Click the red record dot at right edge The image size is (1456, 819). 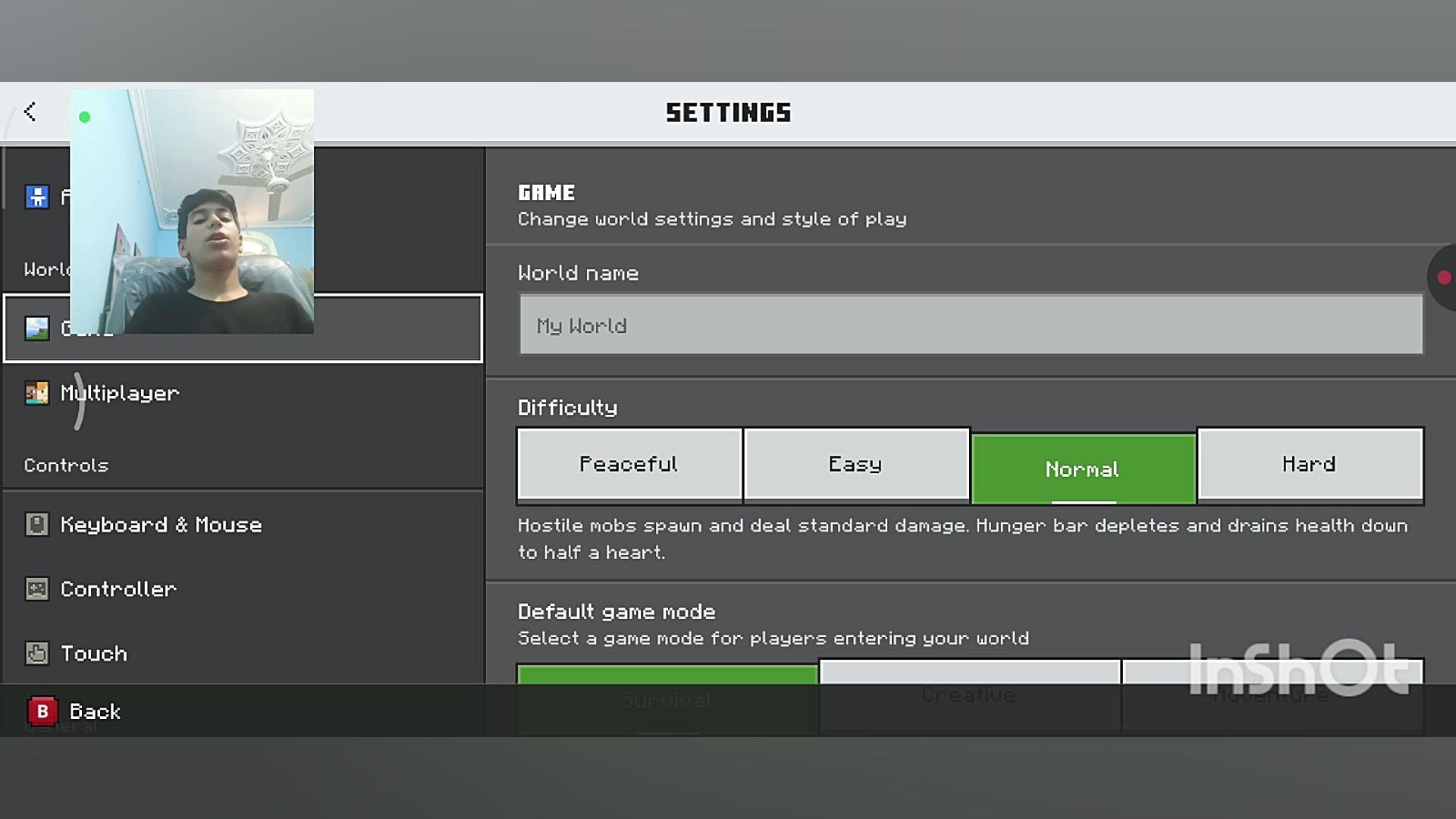click(x=1444, y=278)
